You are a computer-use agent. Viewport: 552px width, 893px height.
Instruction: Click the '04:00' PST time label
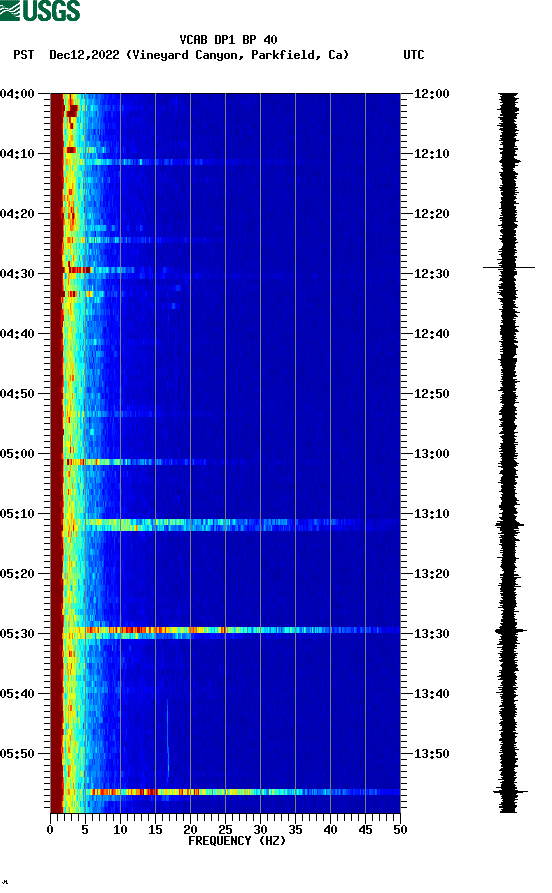pos(17,93)
